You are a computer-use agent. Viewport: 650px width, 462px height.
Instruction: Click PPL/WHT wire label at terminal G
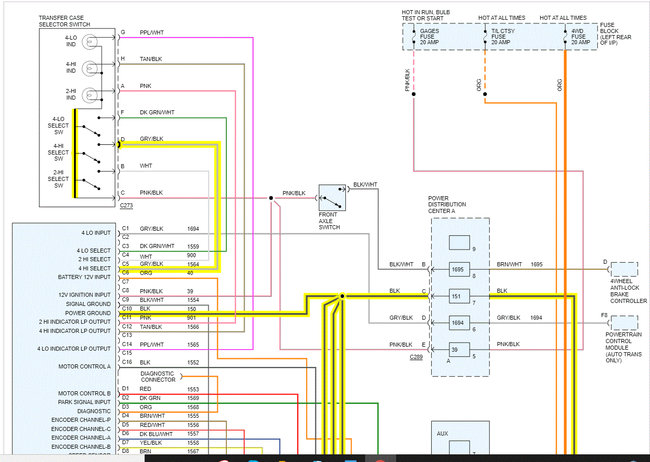[152, 32]
